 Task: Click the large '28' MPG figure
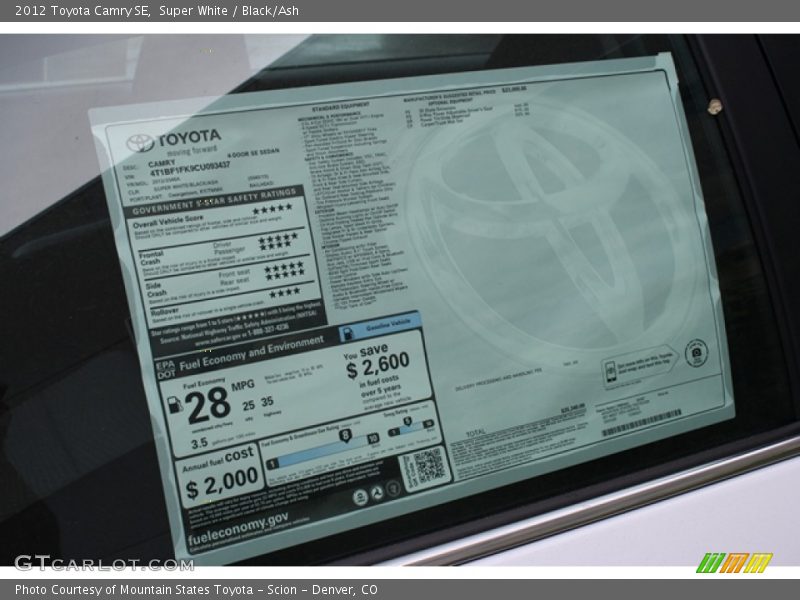[x=208, y=405]
